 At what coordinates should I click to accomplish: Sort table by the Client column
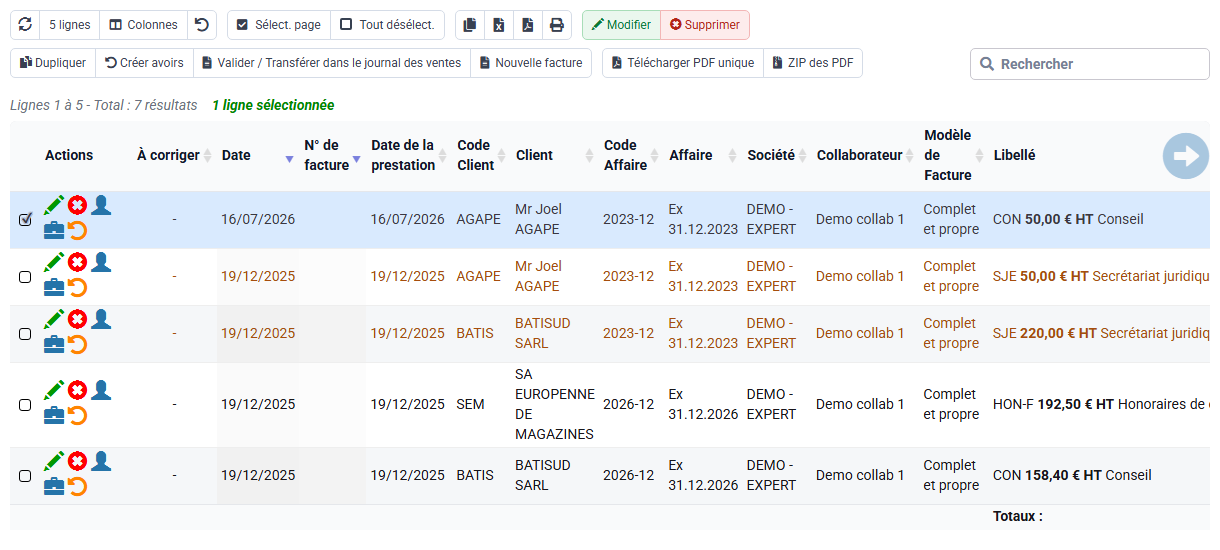click(x=555, y=156)
